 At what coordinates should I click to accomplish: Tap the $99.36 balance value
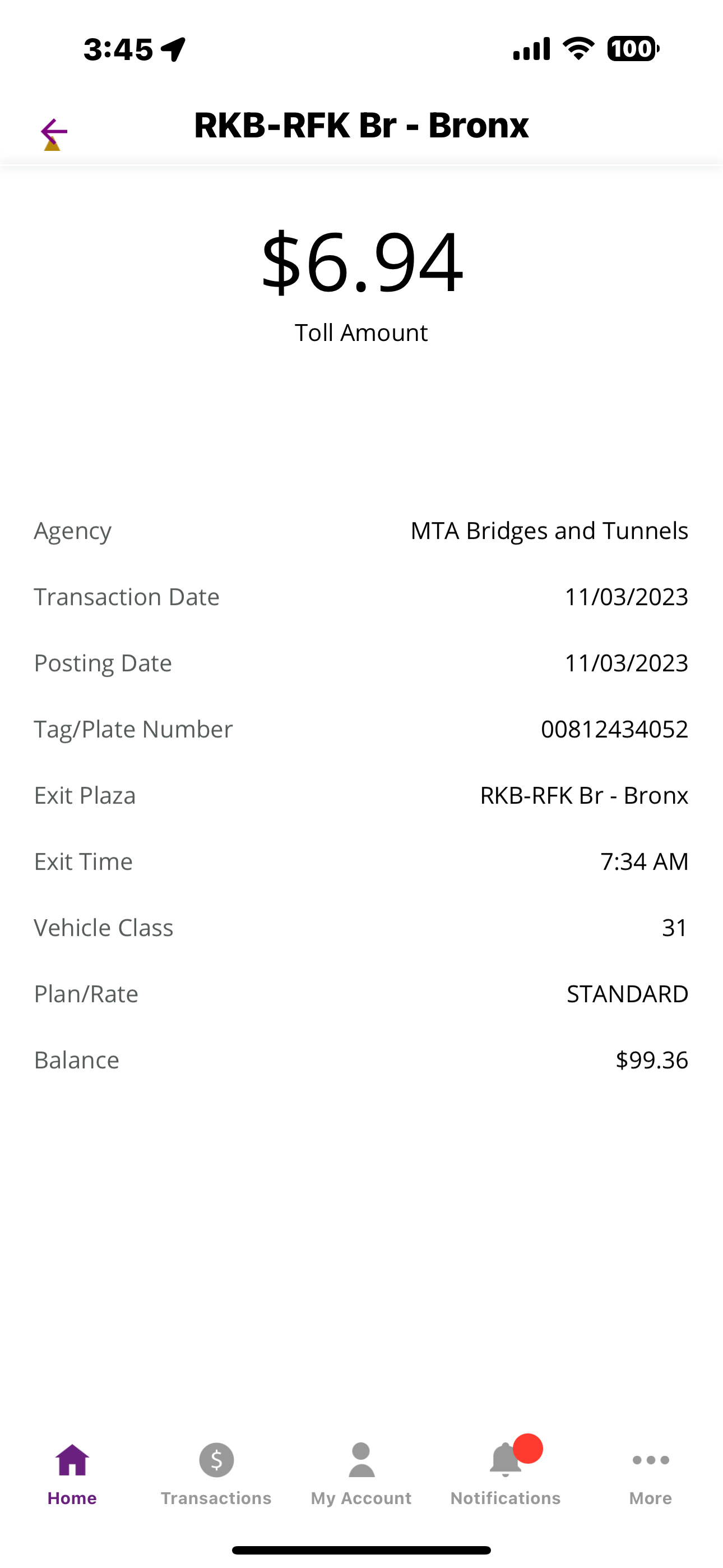click(x=652, y=1060)
